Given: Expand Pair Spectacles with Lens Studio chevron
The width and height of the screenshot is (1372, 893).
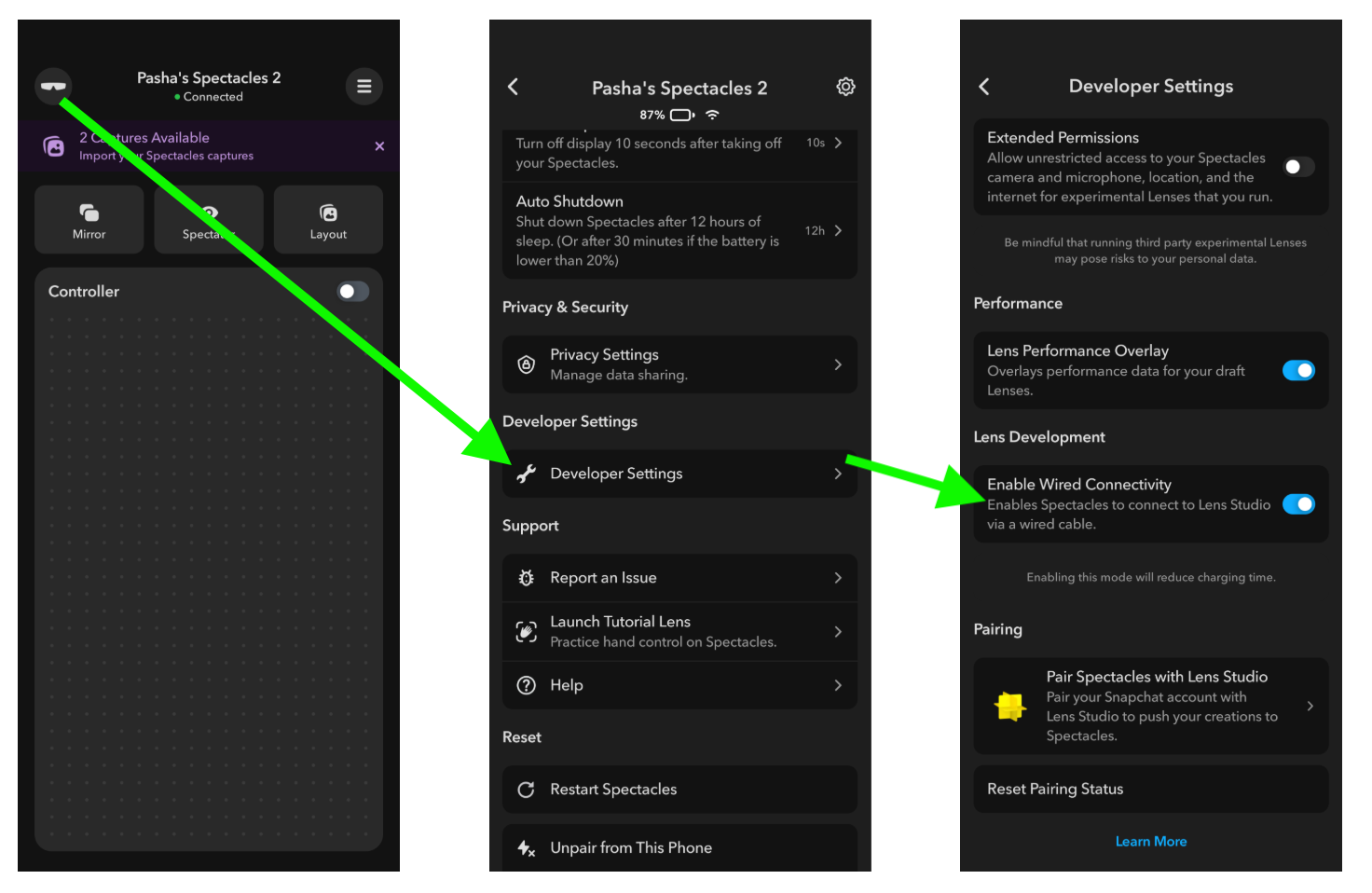Looking at the screenshot, I should point(1310,707).
